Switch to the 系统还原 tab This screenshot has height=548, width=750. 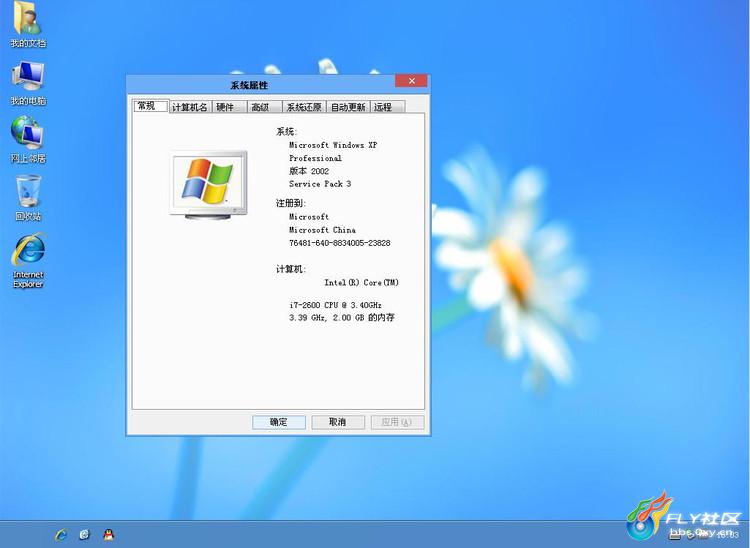(304, 107)
